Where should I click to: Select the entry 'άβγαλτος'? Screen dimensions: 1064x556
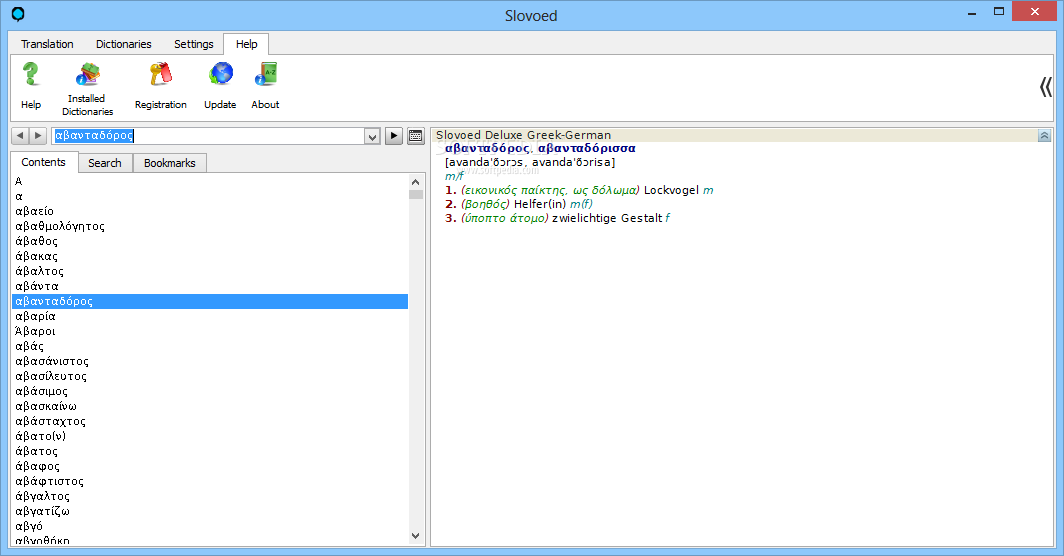pyautogui.click(x=210, y=496)
